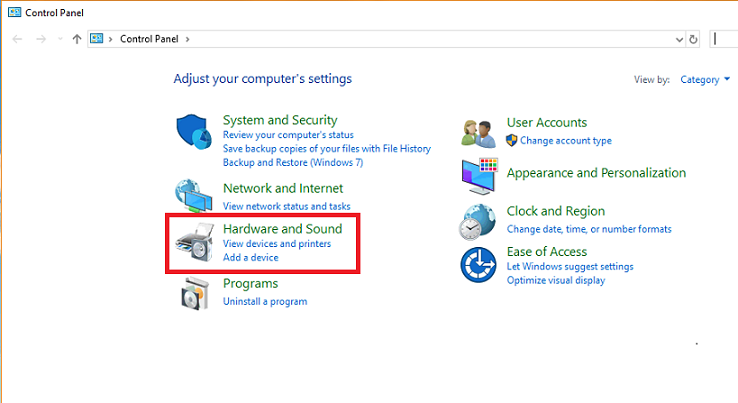Click the User Accounts people icon
The height and width of the screenshot is (403, 738).
coord(479,131)
